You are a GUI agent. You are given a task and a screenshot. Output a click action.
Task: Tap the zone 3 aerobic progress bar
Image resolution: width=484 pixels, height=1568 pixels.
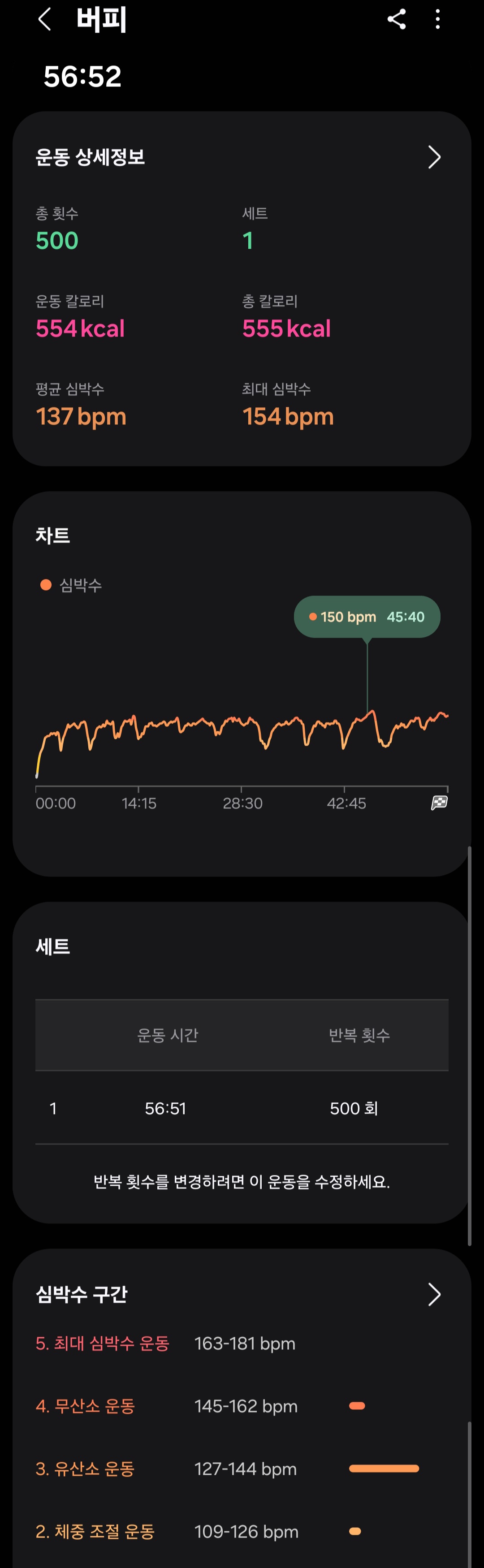(x=384, y=1469)
